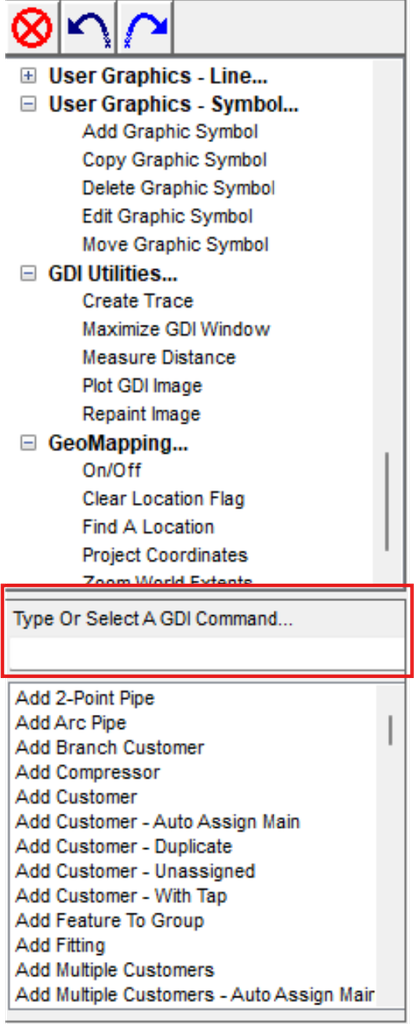This screenshot has width=414, height=1024.
Task: Pick Add Feature To Group command
Action: 110,921
